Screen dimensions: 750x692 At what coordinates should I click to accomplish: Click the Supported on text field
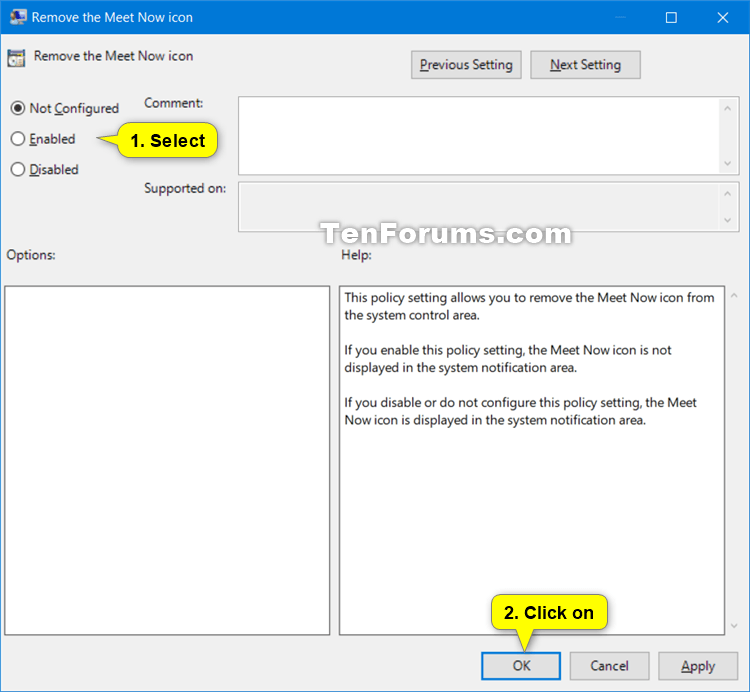tap(479, 207)
